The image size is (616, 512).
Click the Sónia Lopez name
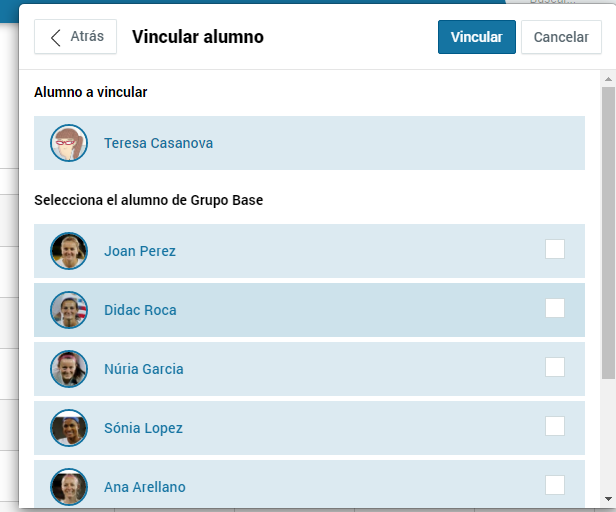click(x=143, y=428)
